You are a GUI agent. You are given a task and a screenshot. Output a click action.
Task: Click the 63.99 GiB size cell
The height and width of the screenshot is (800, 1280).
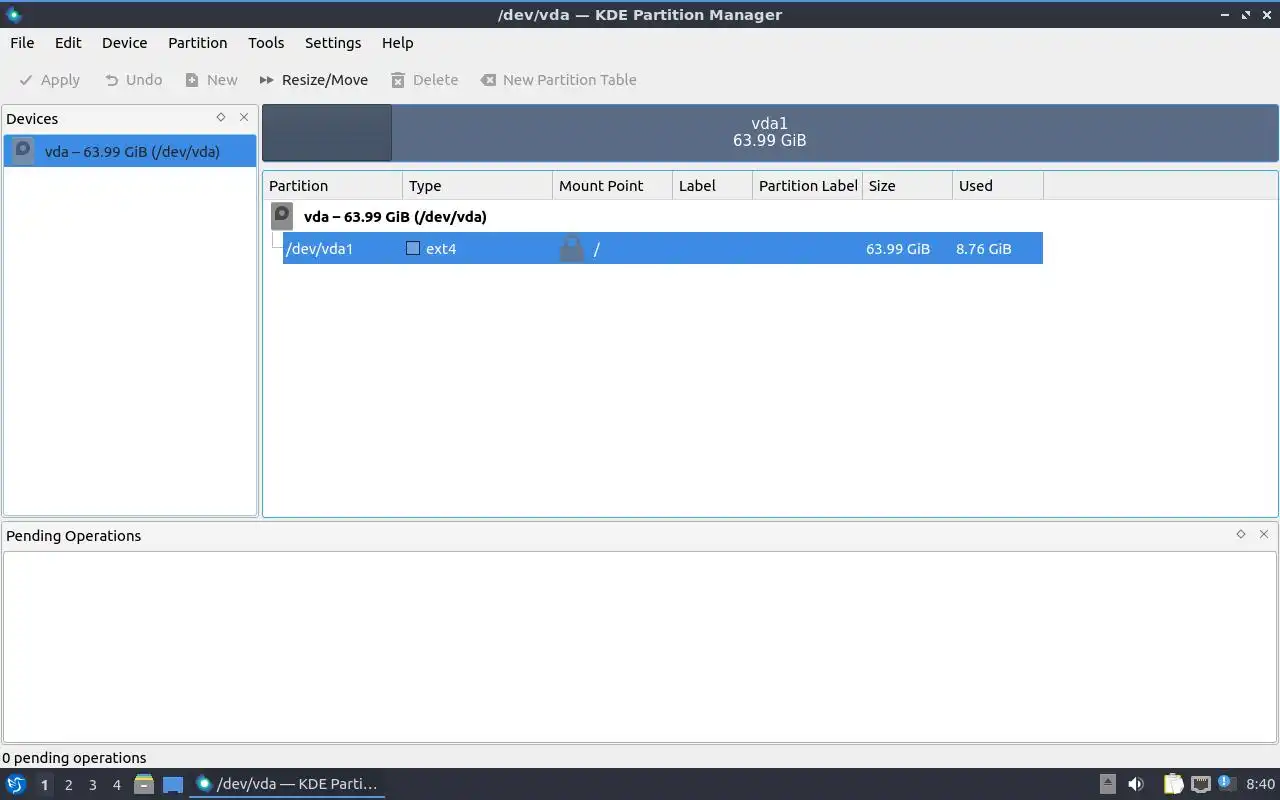pos(898,249)
